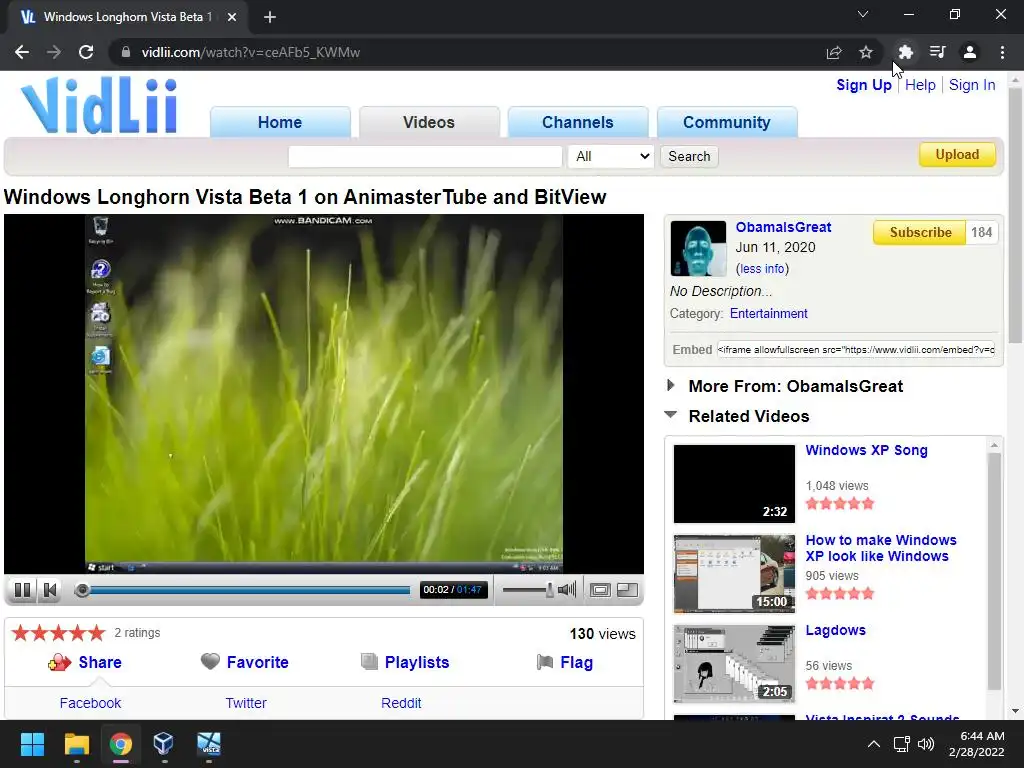
Task: Open File Explorer from taskbar
Action: tap(76, 744)
